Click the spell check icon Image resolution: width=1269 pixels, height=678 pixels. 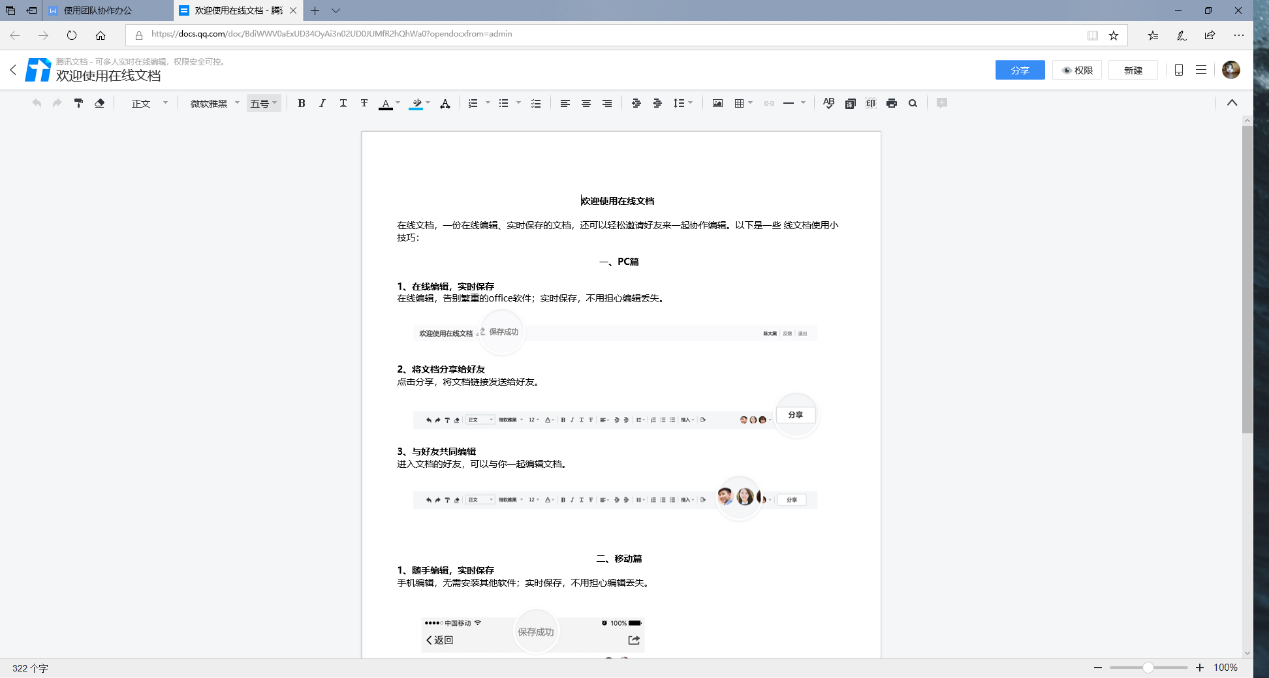(828, 103)
